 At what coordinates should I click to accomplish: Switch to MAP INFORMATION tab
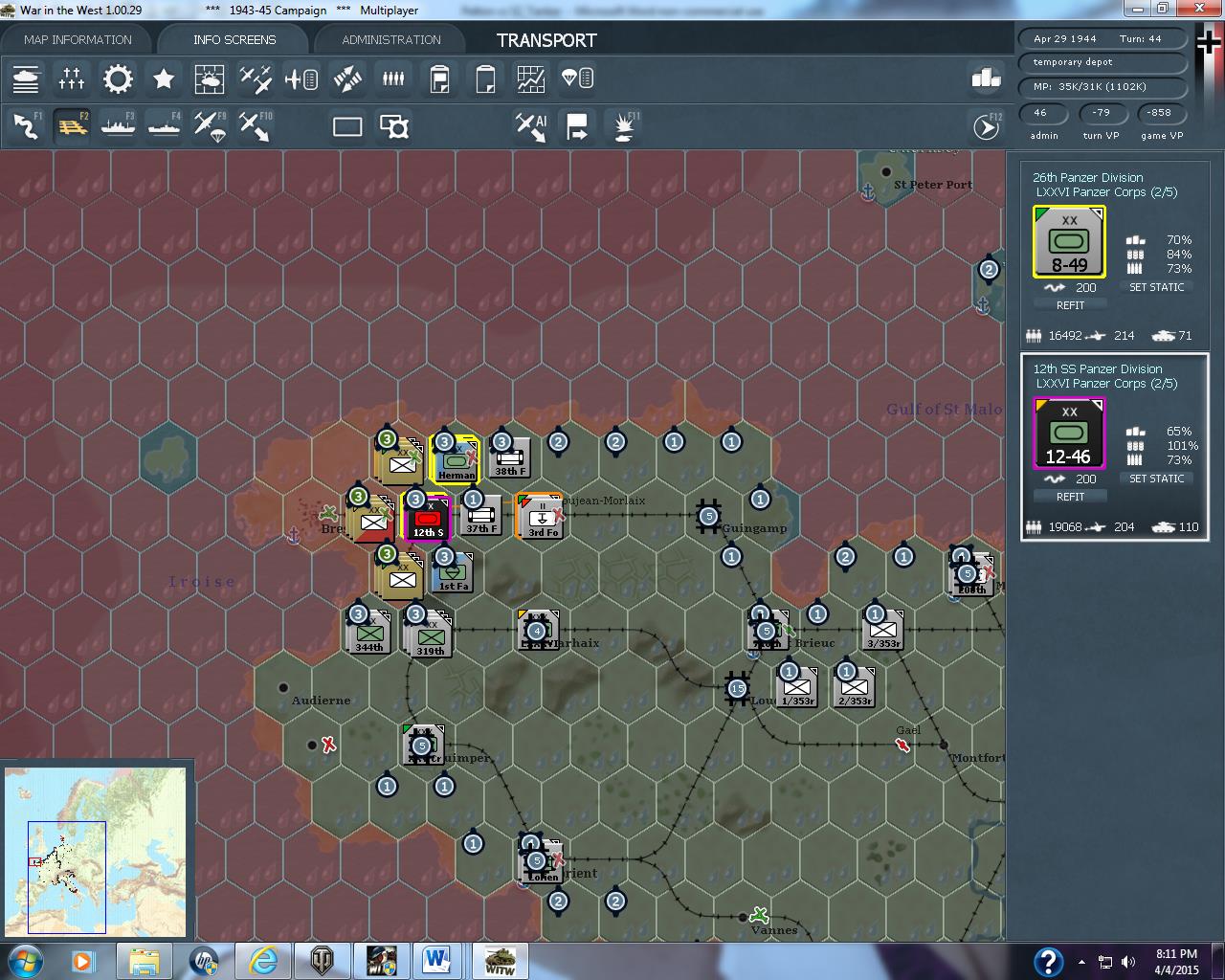point(78,40)
